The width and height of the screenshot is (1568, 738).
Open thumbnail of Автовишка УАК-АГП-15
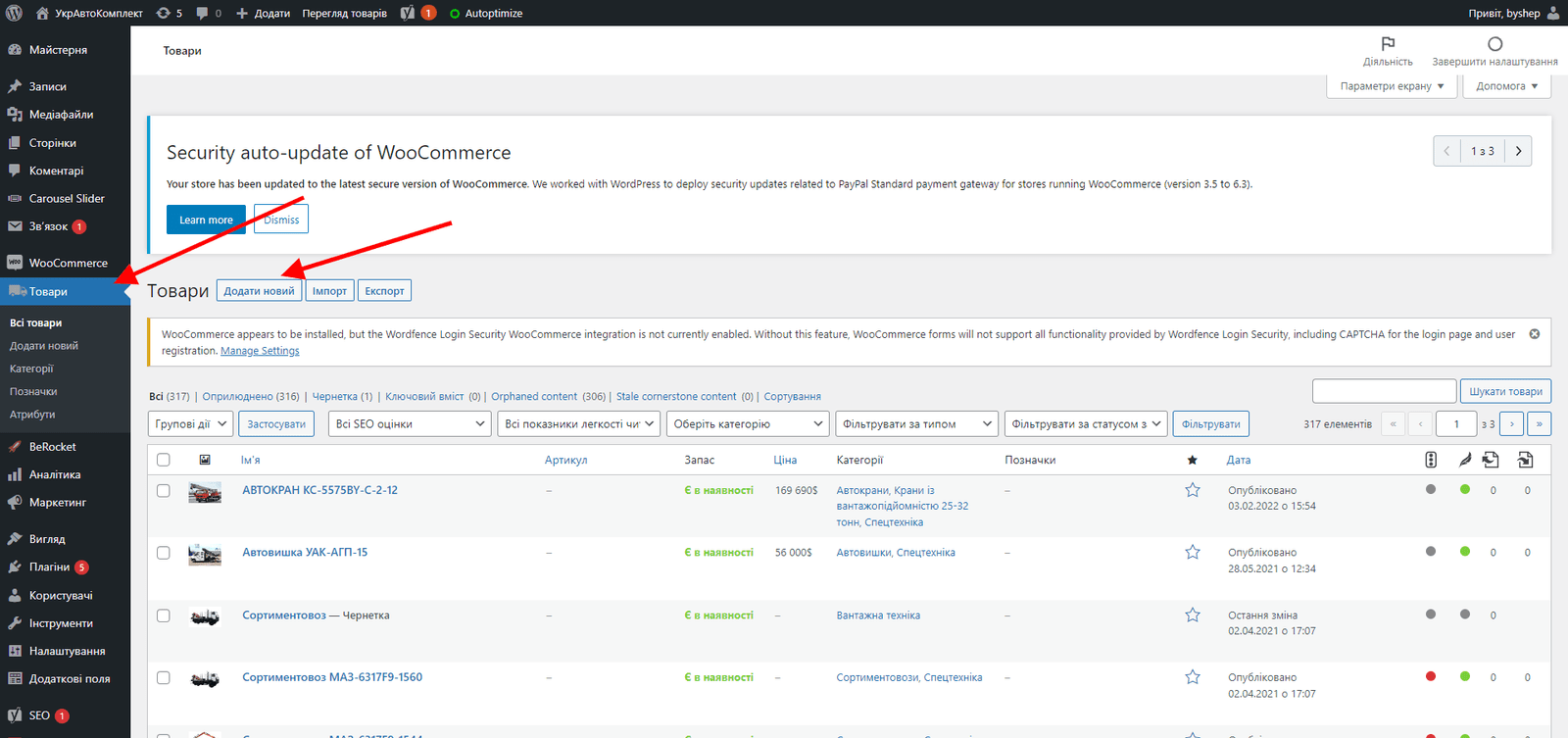tap(205, 555)
